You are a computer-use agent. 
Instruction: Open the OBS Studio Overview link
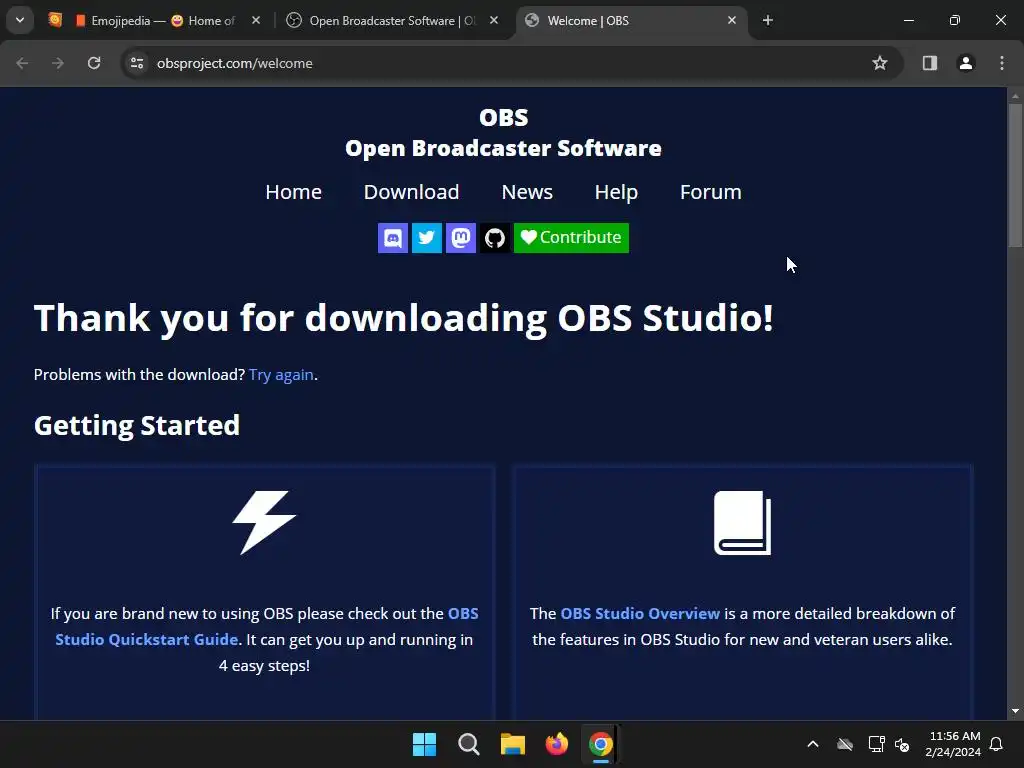click(x=640, y=614)
